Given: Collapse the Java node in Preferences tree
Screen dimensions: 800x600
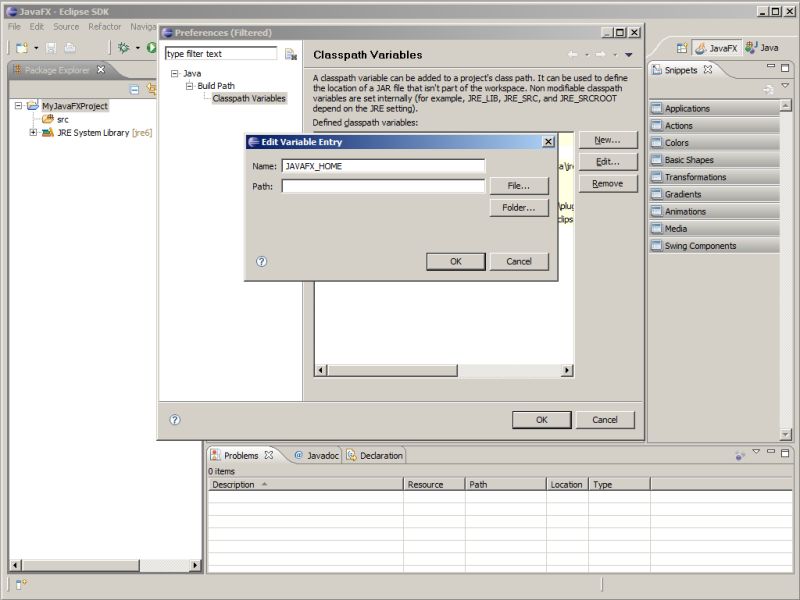Looking at the screenshot, I should click(x=174, y=73).
